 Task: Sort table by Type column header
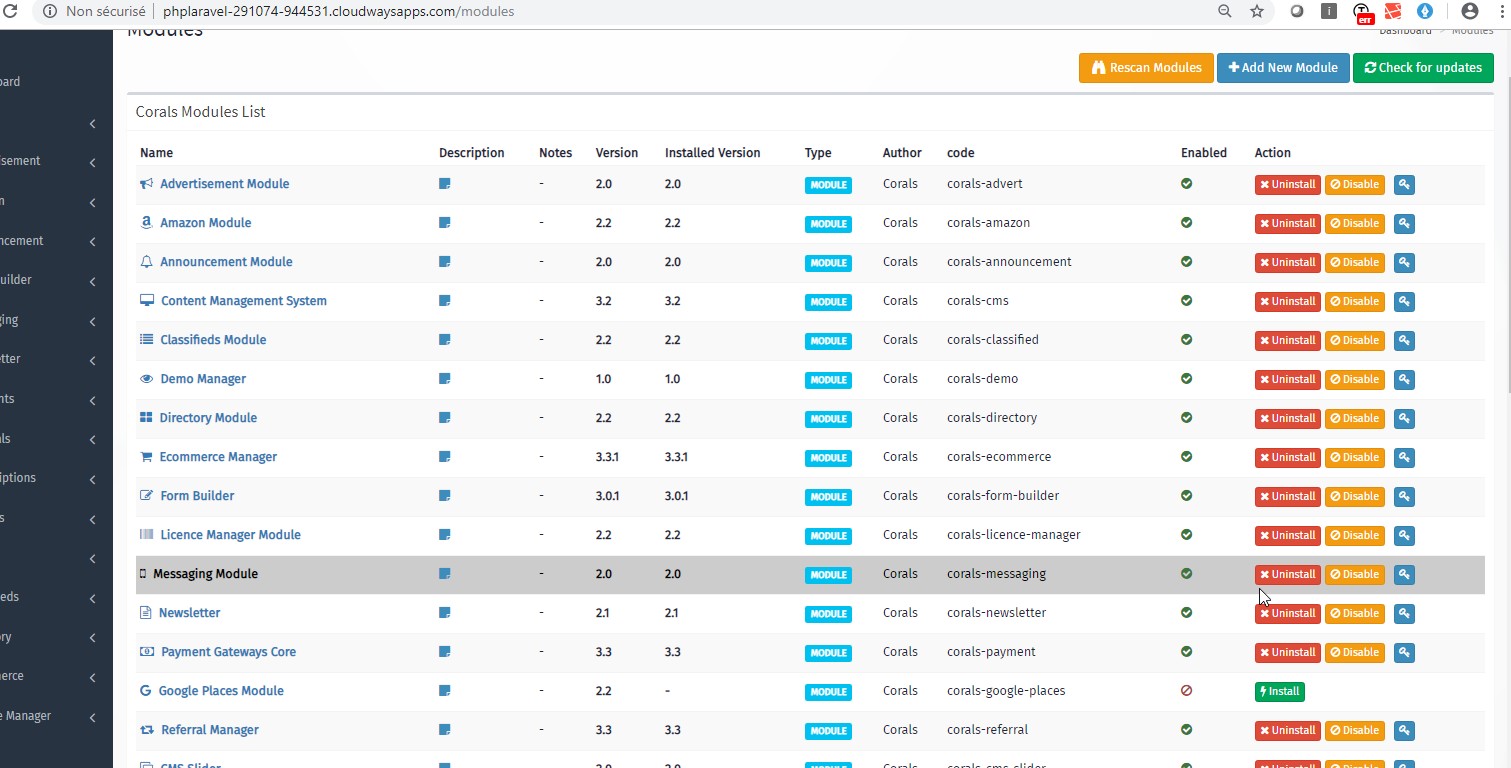click(x=818, y=153)
